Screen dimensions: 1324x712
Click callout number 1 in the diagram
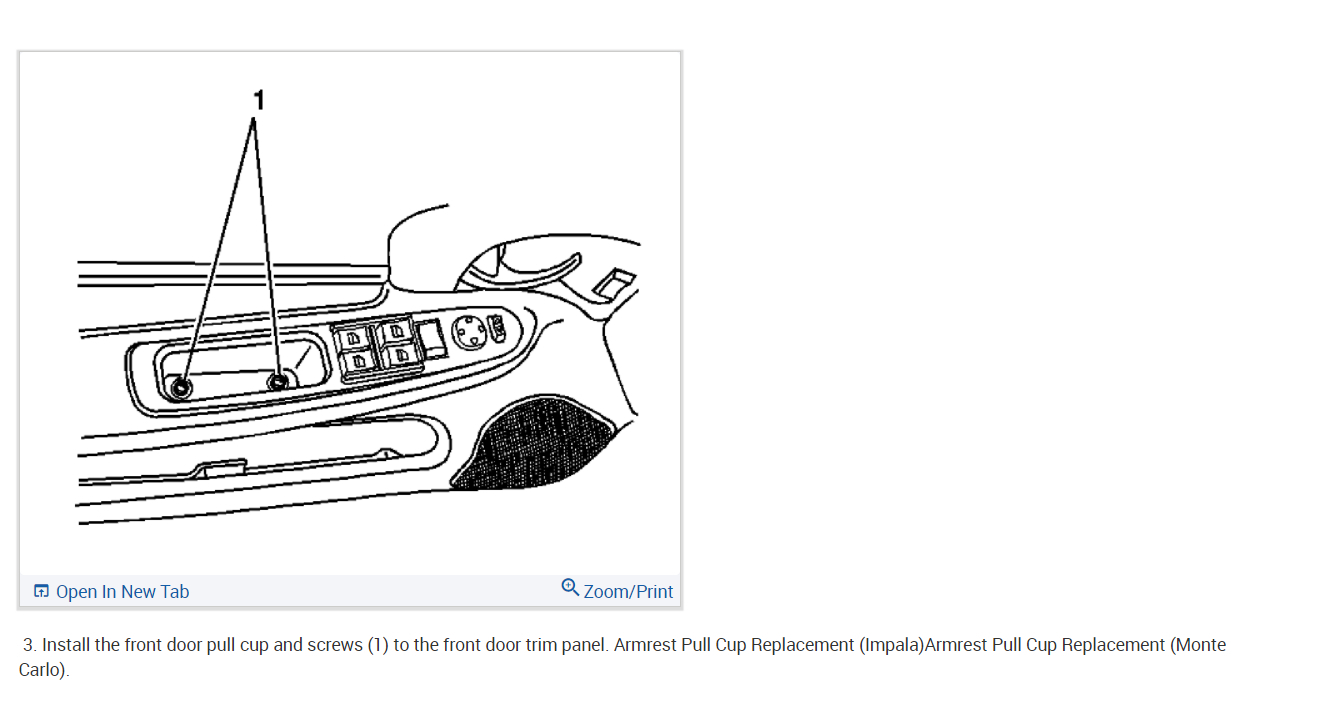259,100
